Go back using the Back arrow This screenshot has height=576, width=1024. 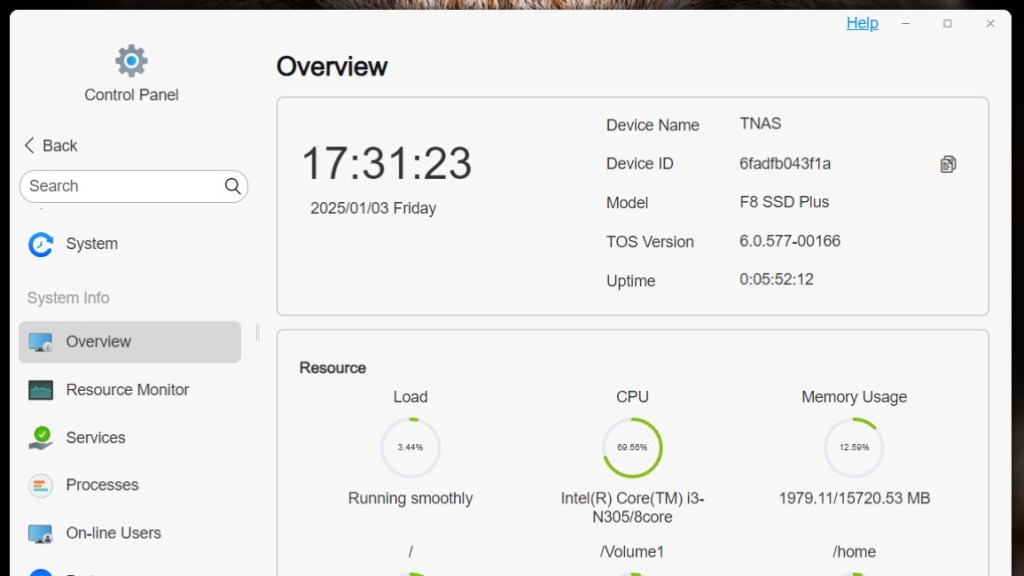coord(50,146)
